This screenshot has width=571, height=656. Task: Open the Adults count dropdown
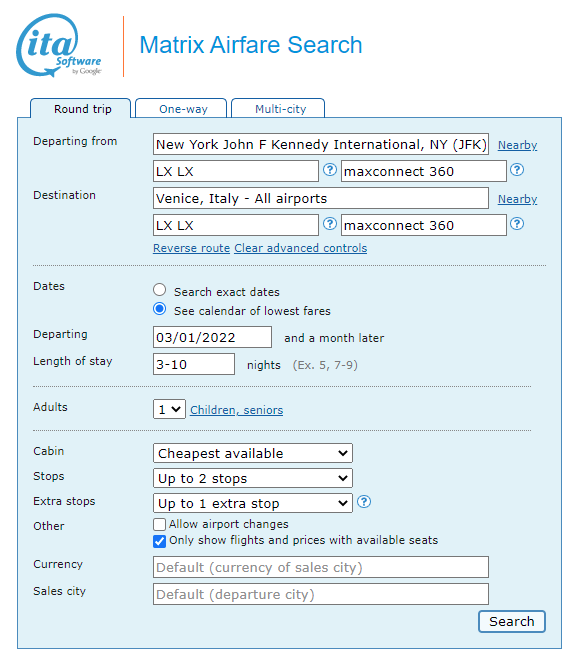[x=169, y=409]
